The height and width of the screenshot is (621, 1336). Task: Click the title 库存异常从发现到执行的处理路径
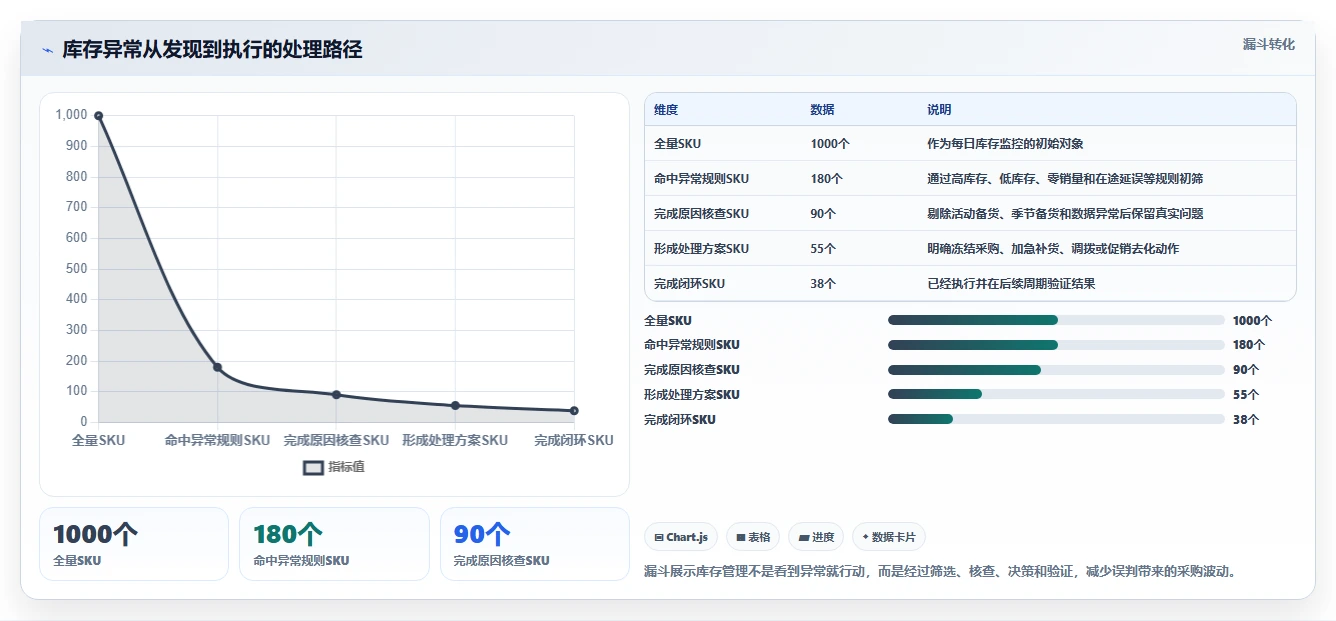pyautogui.click(x=212, y=50)
